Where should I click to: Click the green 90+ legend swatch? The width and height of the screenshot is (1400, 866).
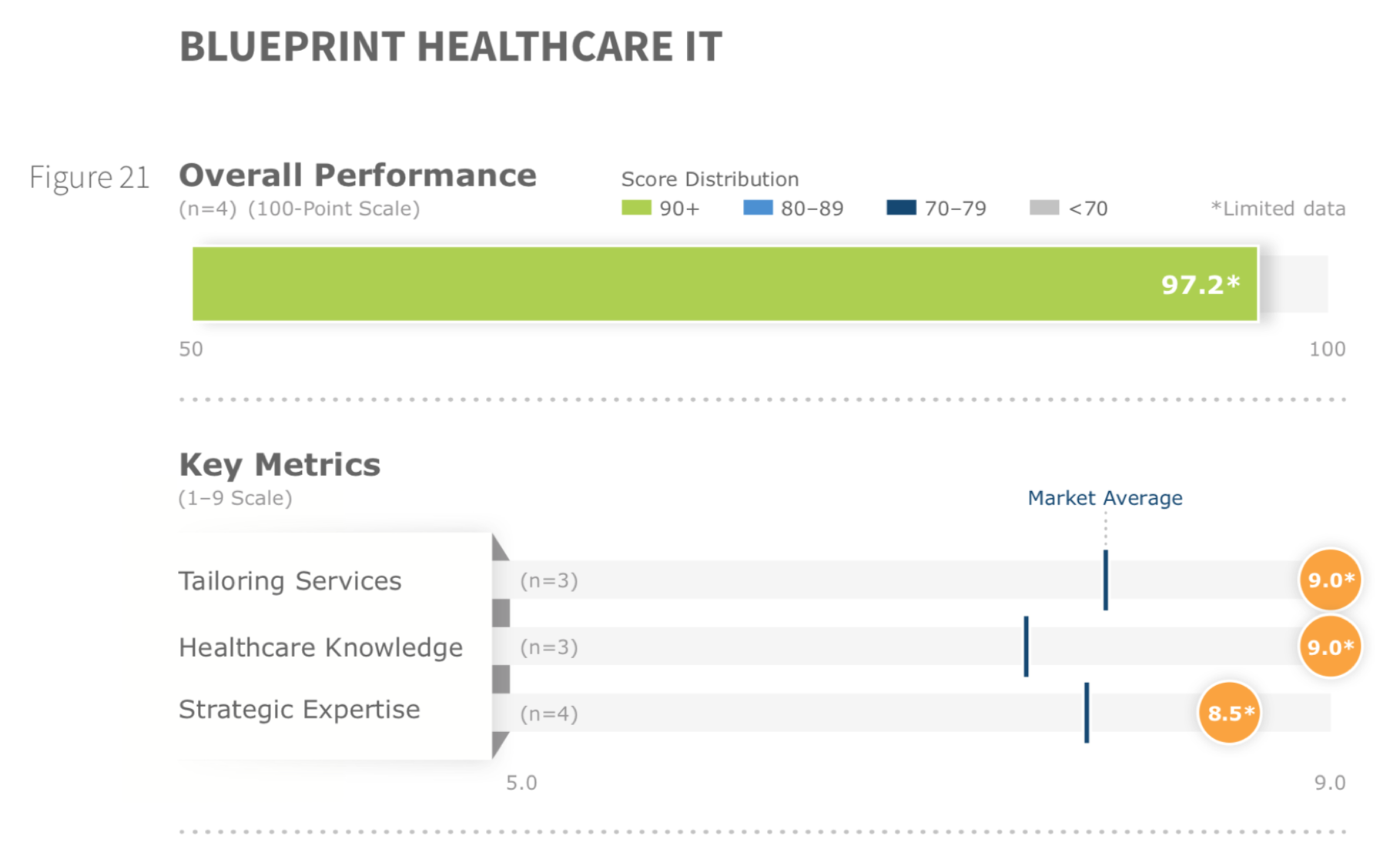(x=636, y=208)
